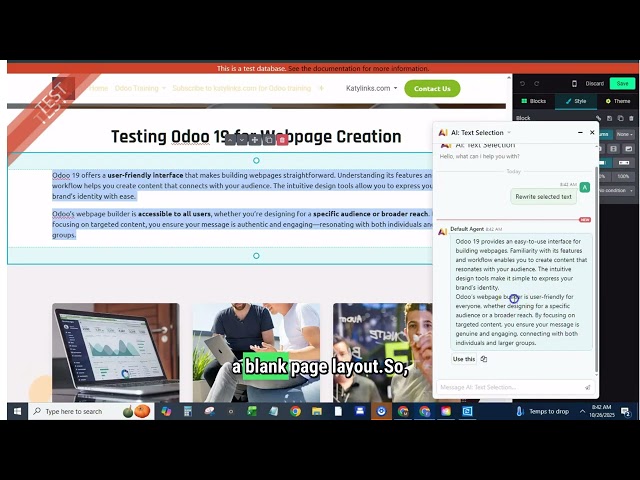Add menu item plus icon
This screenshot has height=480, width=640.
tap(321, 88)
